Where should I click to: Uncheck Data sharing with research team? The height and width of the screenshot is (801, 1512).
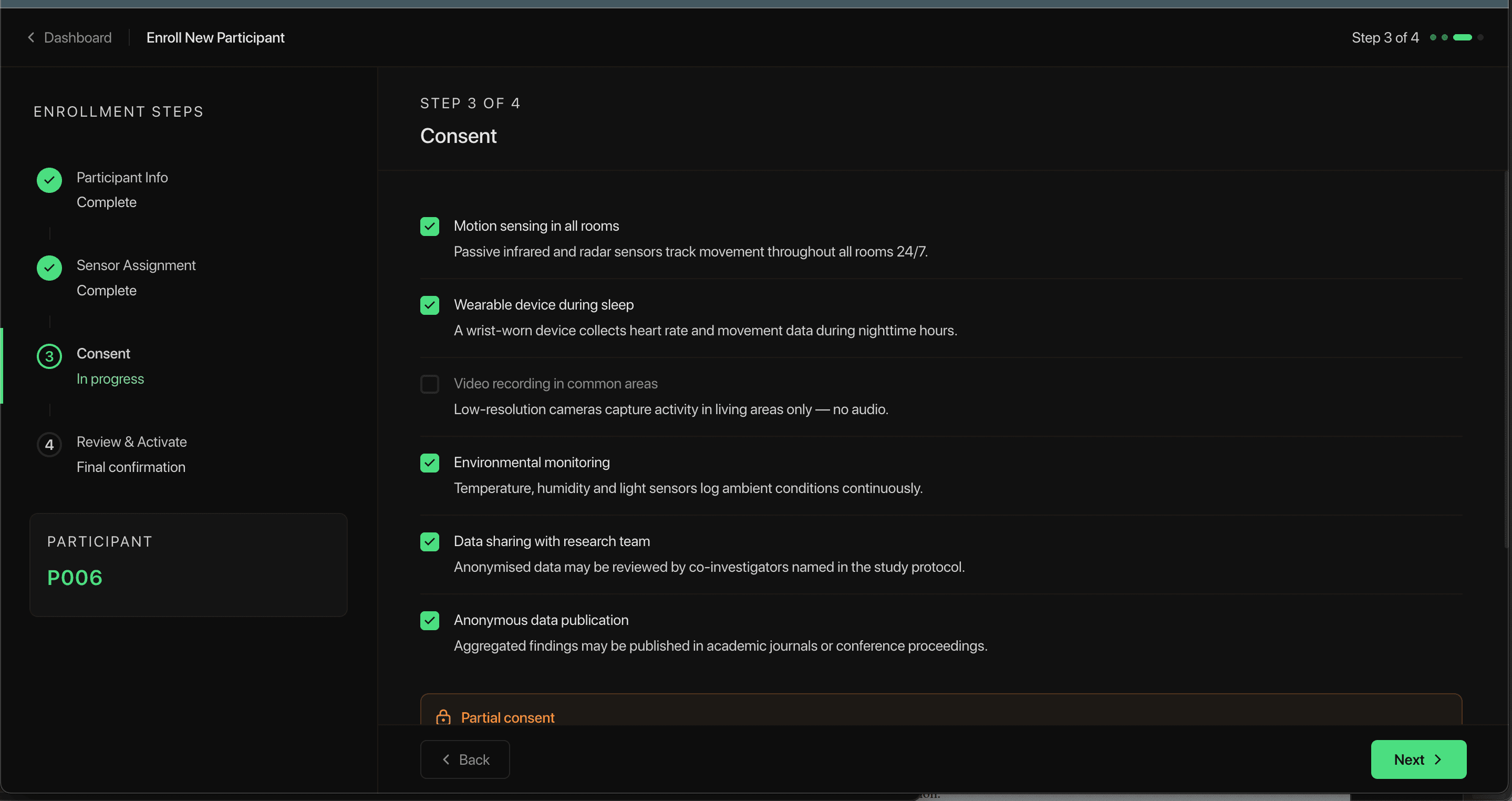click(430, 541)
